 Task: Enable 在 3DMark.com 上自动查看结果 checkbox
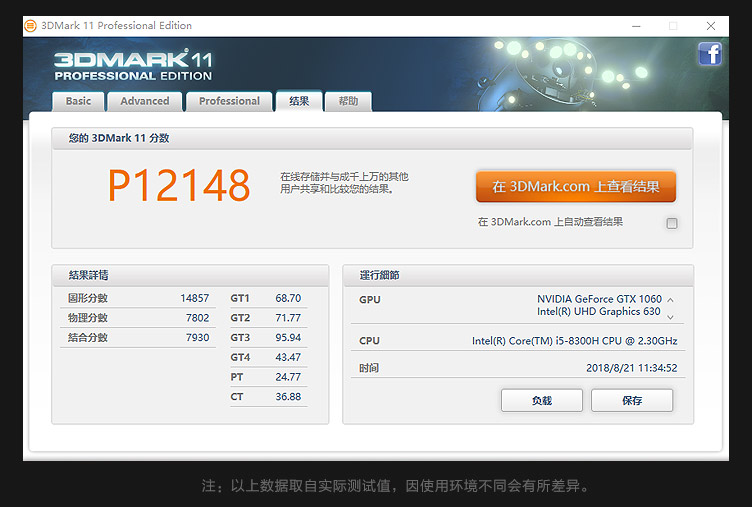672,223
